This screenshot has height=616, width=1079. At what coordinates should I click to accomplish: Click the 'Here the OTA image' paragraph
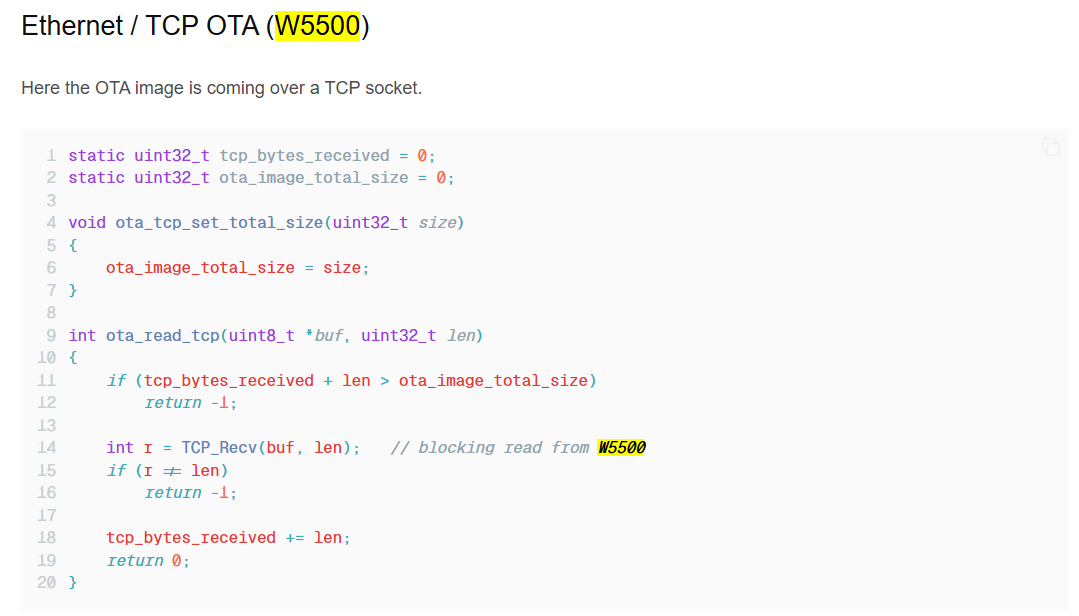[x=221, y=88]
